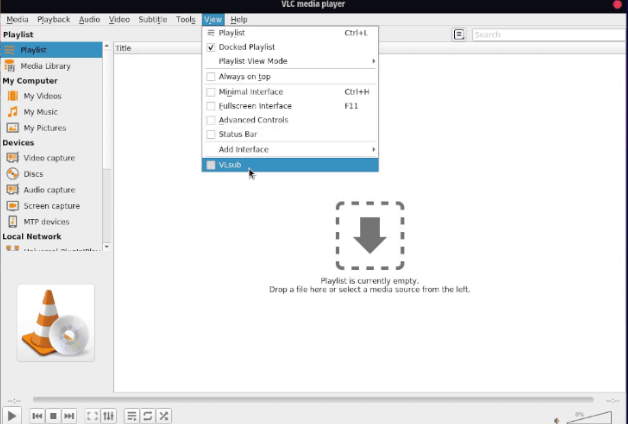Open My Pictures sidebar item

click(51, 128)
